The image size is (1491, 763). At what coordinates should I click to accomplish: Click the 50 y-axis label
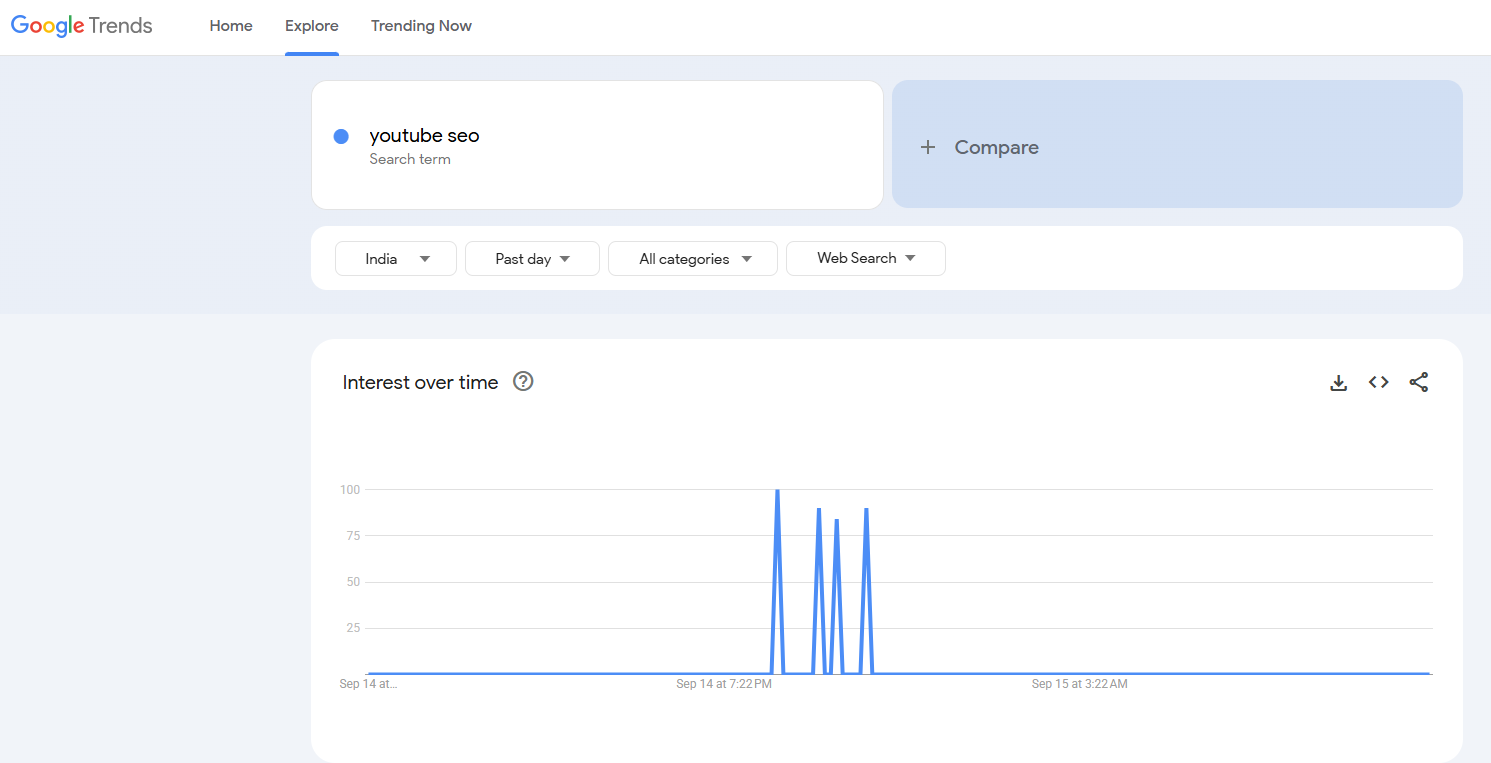tap(353, 582)
